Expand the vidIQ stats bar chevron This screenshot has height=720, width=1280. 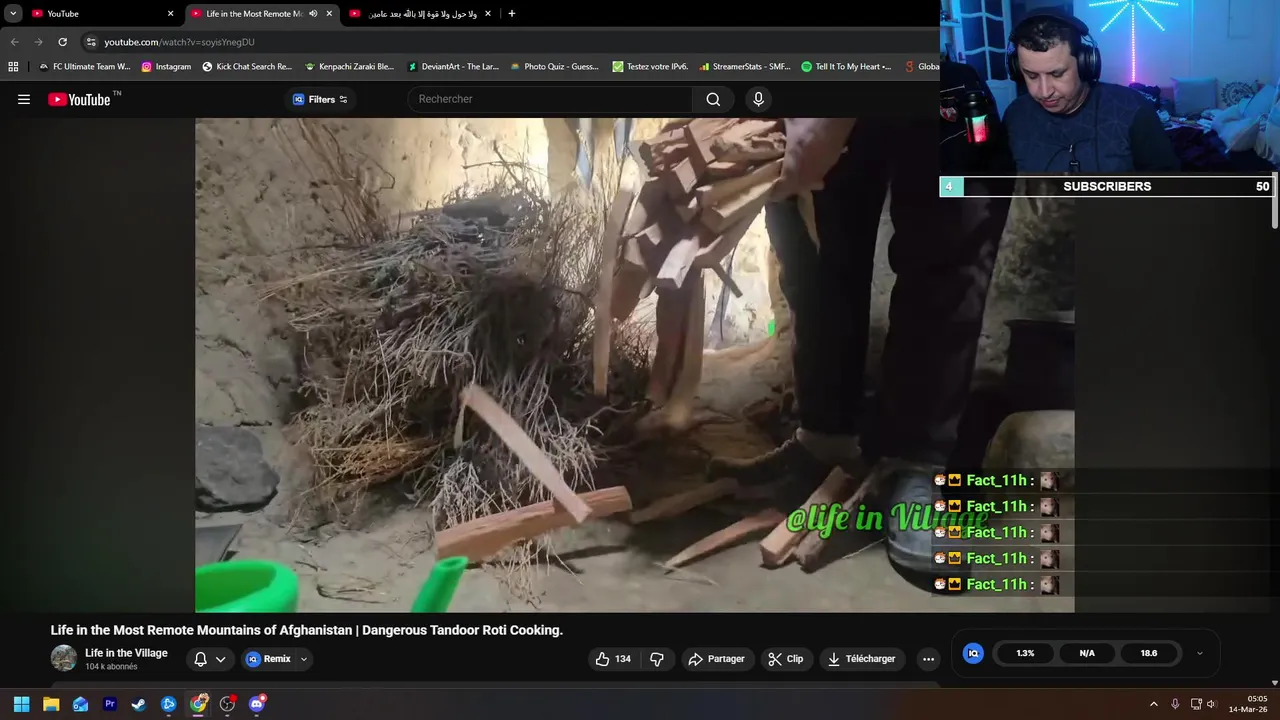click(x=1200, y=653)
